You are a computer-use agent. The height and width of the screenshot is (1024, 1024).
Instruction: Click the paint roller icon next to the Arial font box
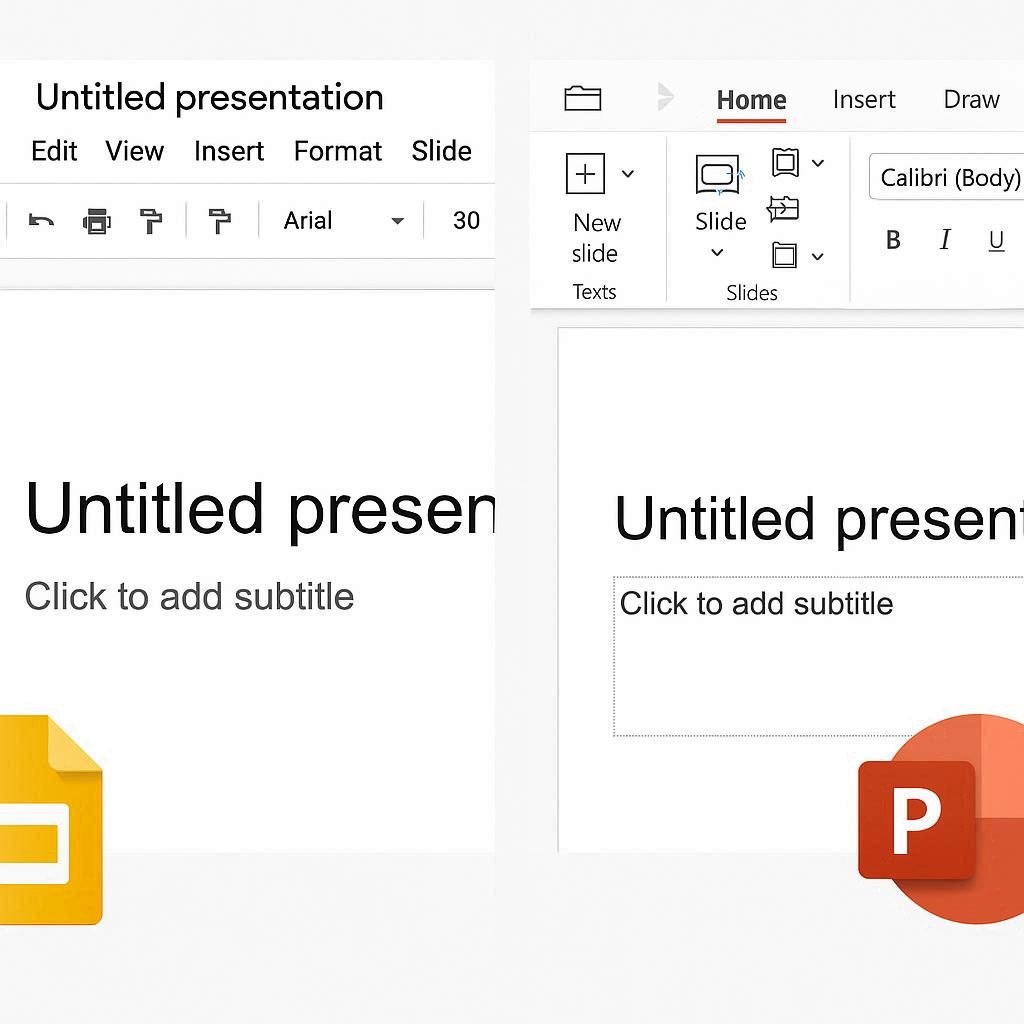[219, 221]
